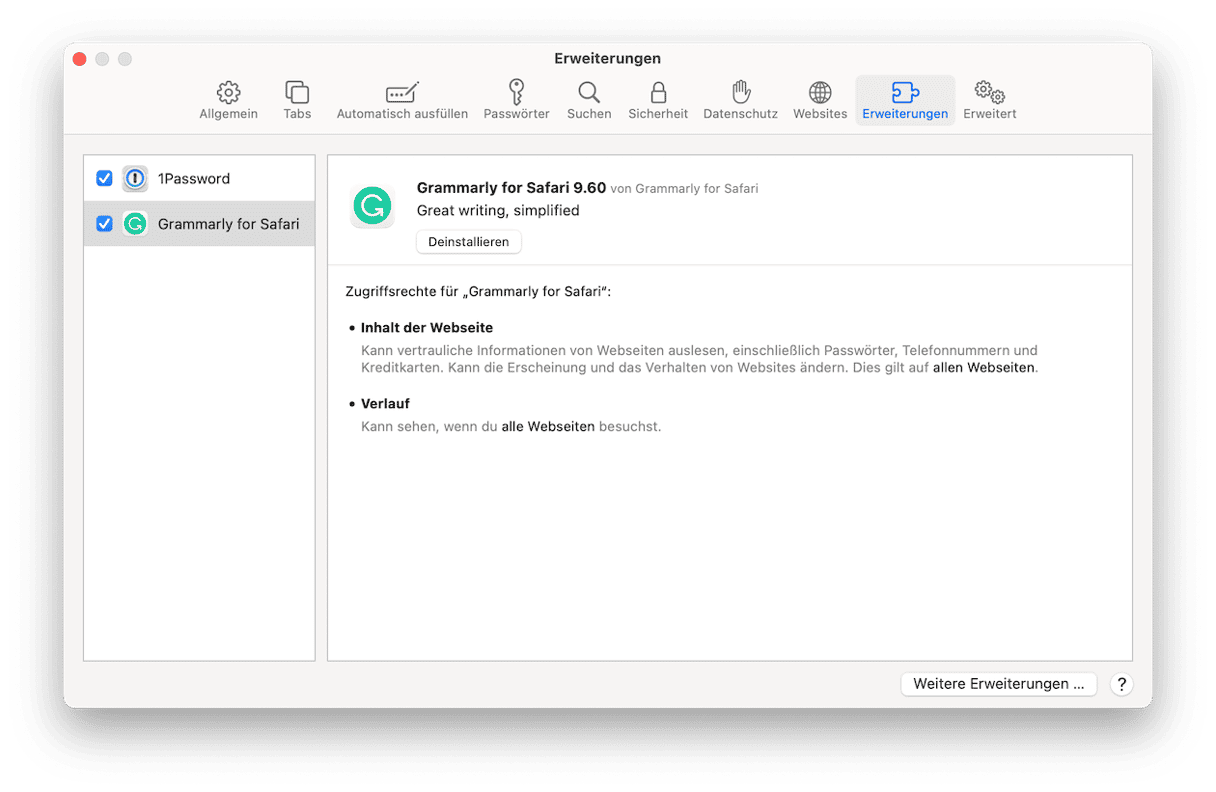Open the Sicherheit lock pane
Screen dimensions: 1216x792
coord(658,100)
